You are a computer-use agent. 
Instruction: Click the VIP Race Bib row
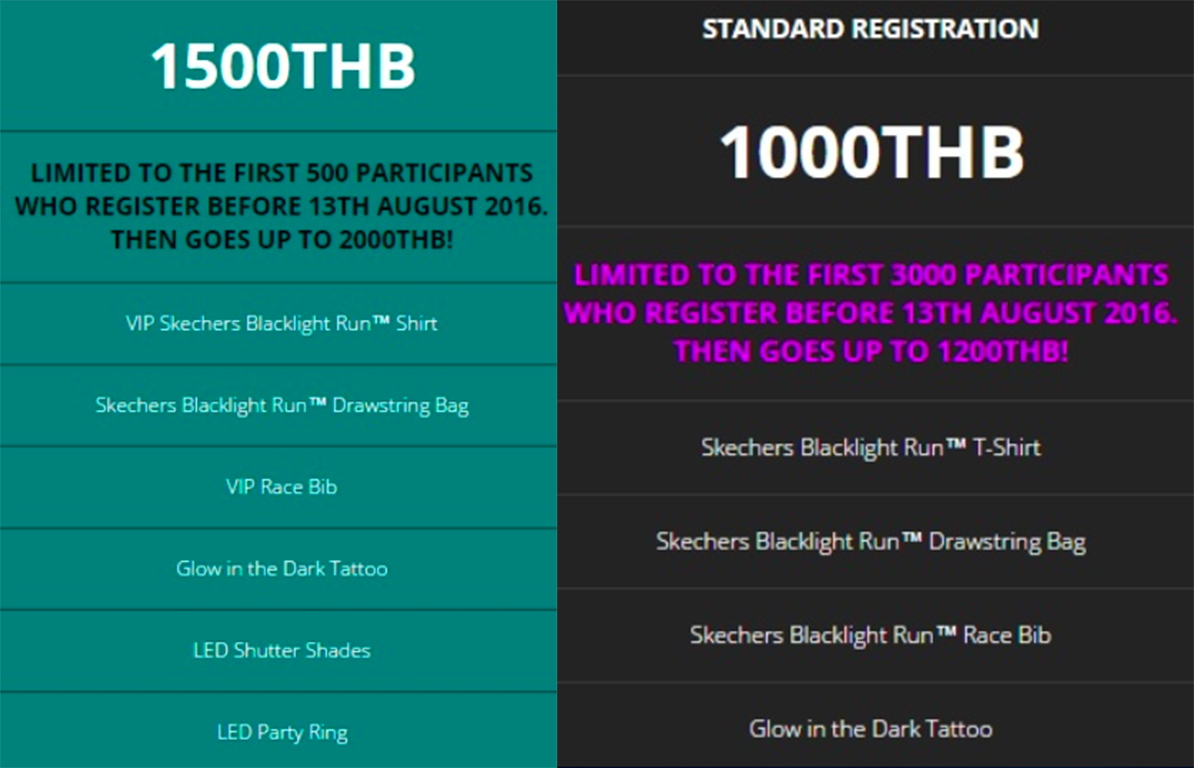click(281, 487)
